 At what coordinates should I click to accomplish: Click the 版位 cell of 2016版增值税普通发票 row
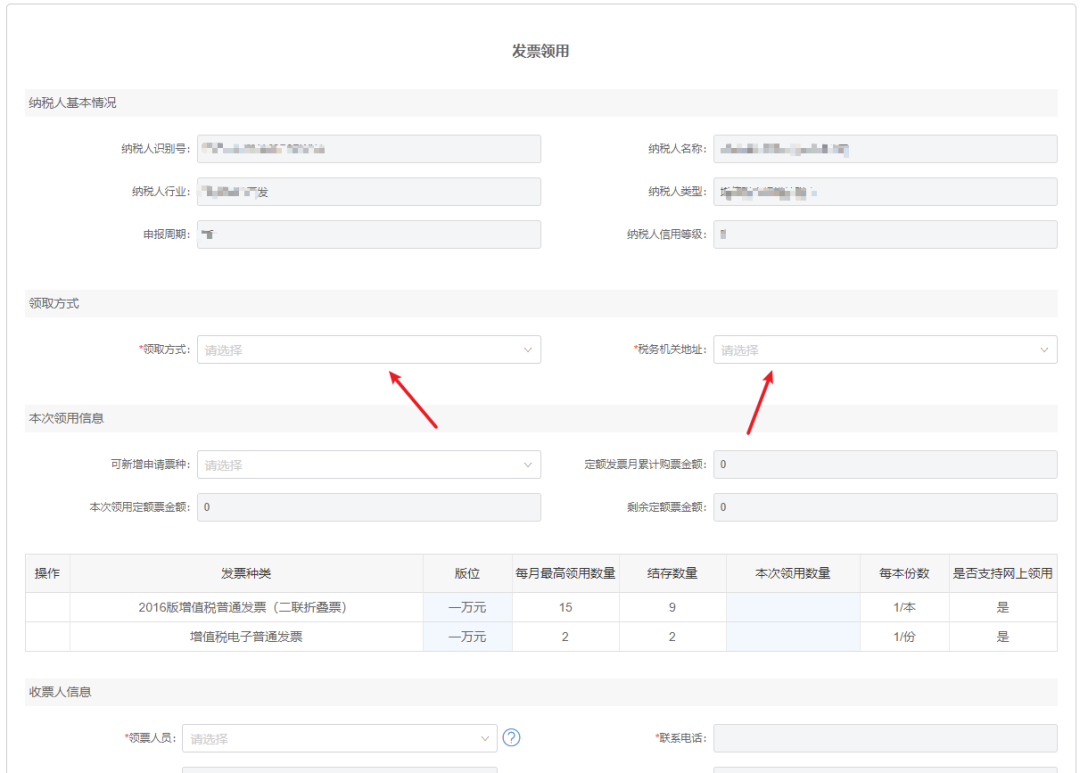coord(468,608)
